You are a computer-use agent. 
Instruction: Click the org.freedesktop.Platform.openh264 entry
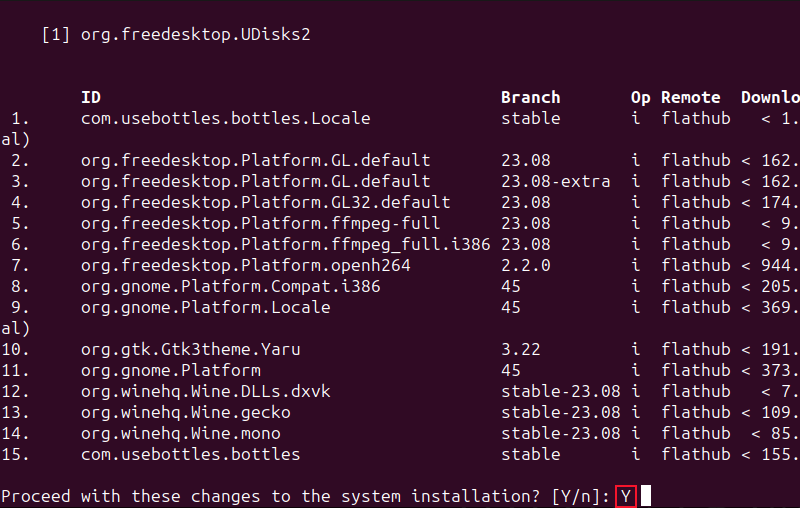(245, 265)
